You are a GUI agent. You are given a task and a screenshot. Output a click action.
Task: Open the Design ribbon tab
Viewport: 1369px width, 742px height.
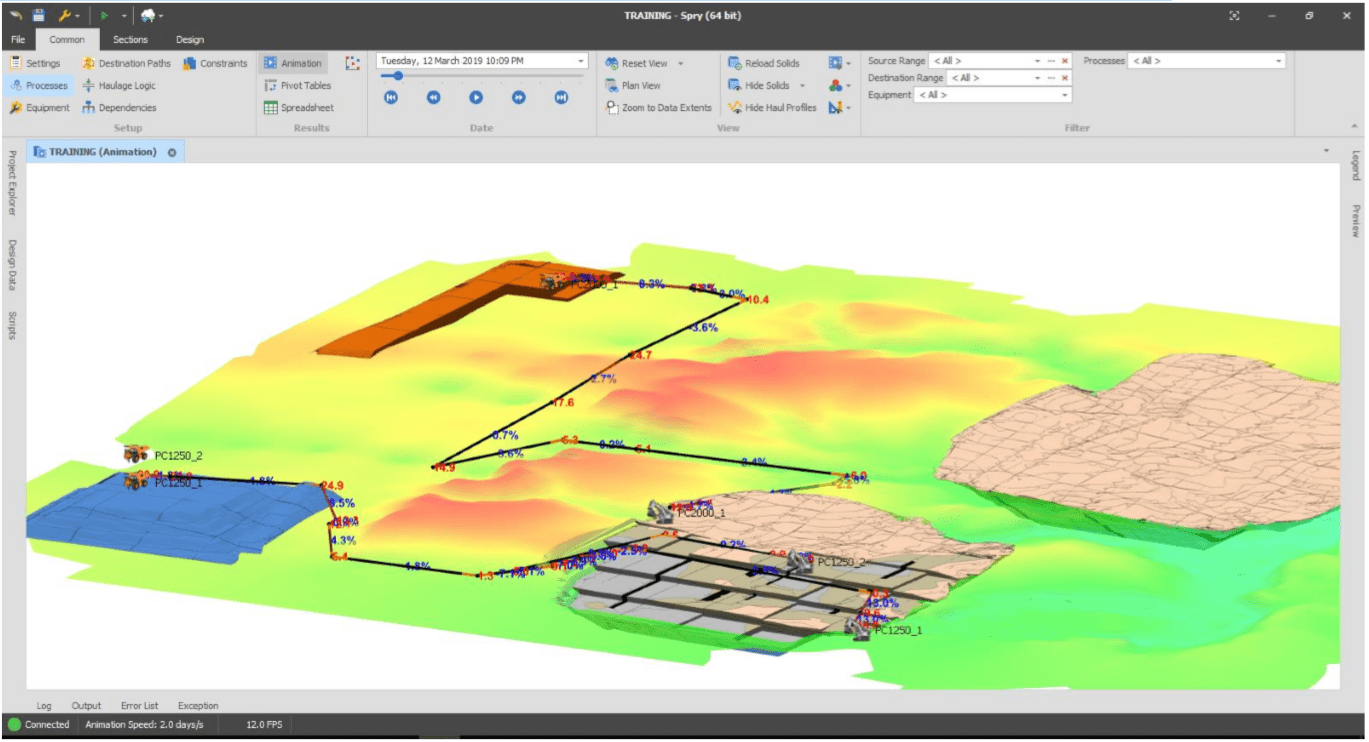[190, 40]
